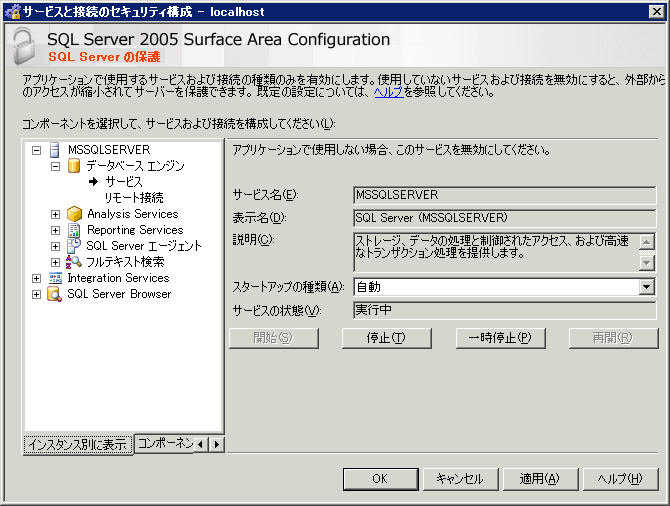Expand the Analysis Services node

click(x=55, y=214)
